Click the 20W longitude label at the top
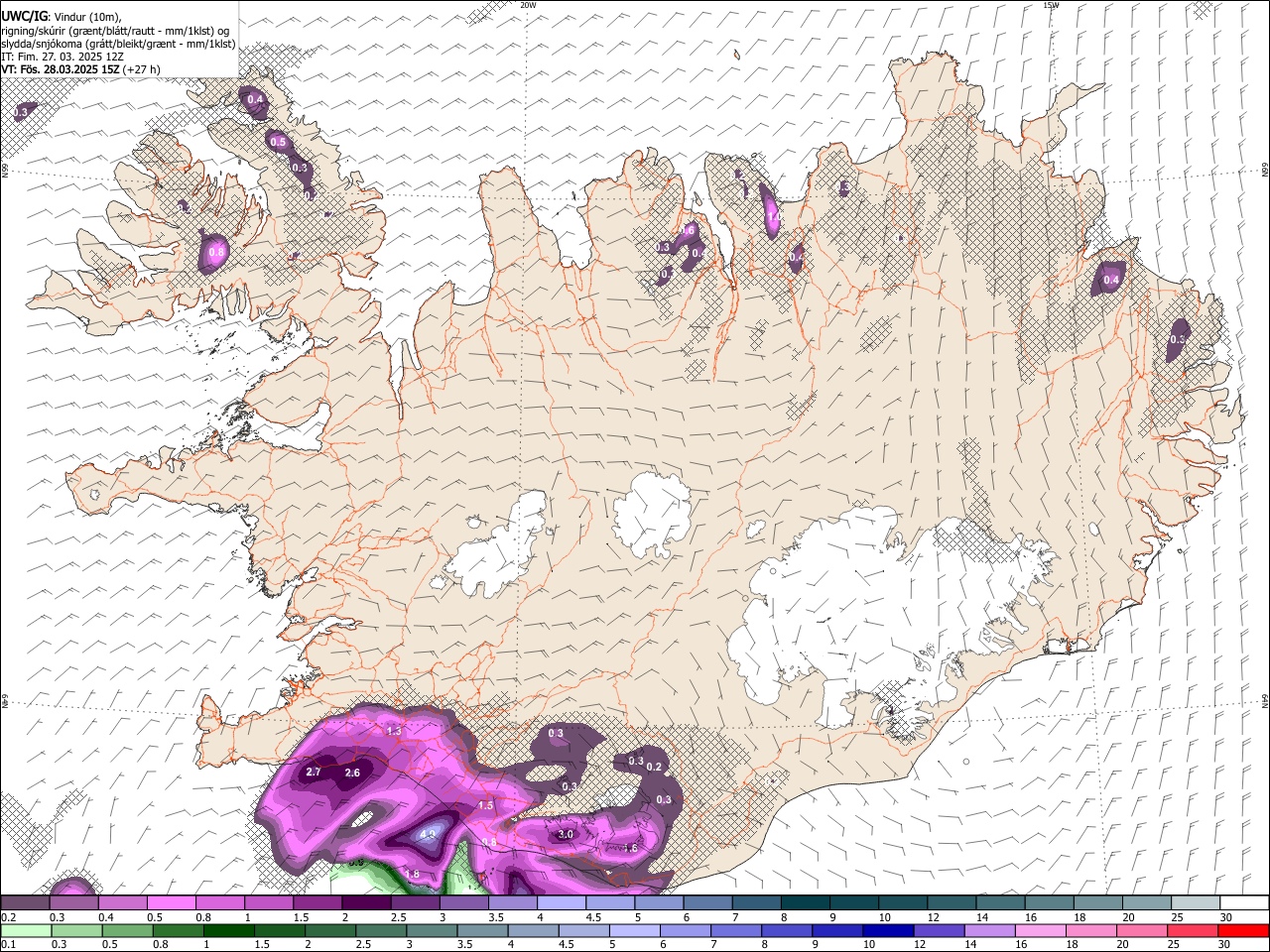The width and height of the screenshot is (1270, 952). [x=528, y=5]
